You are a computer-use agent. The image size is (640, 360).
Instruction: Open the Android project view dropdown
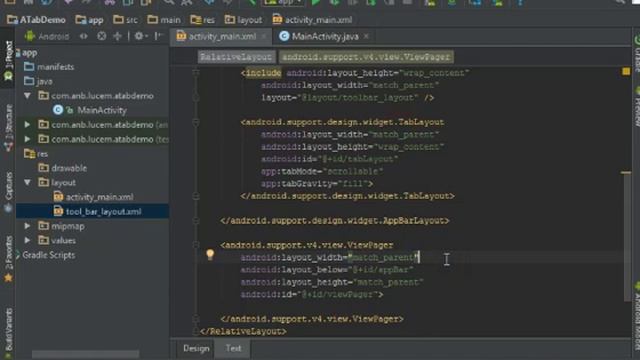click(x=47, y=36)
